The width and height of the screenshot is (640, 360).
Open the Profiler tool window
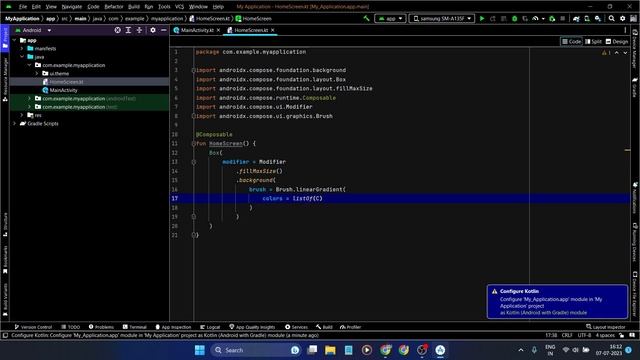point(350,327)
